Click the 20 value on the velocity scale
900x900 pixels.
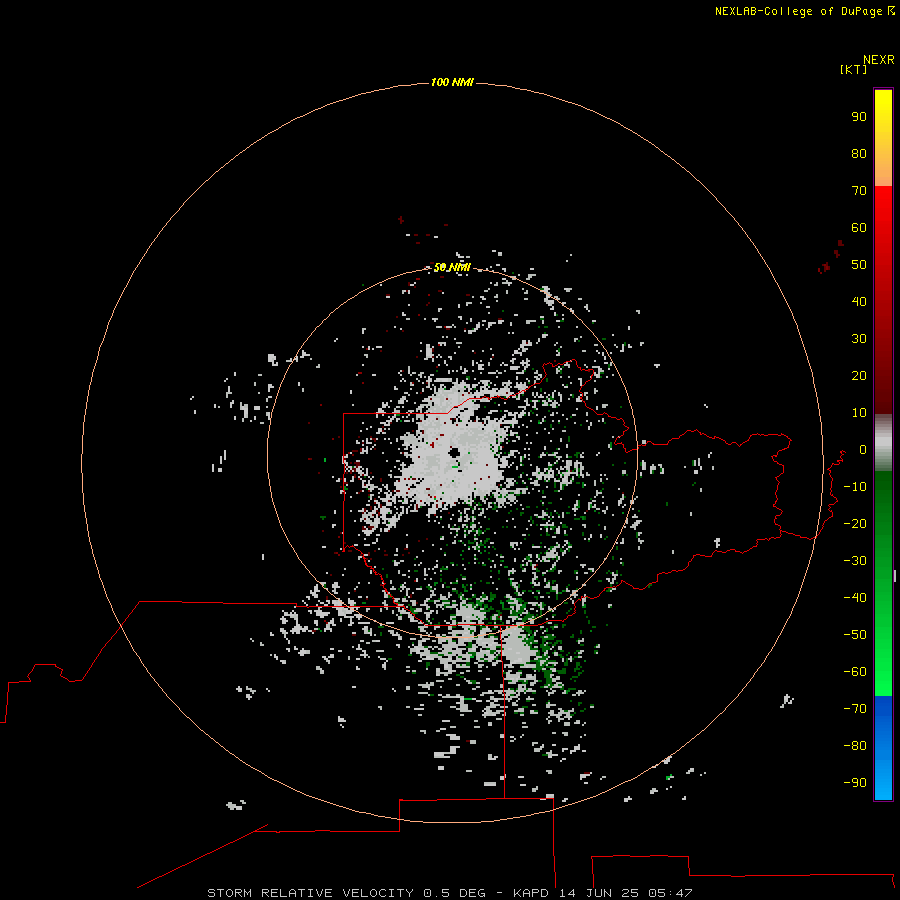(859, 376)
